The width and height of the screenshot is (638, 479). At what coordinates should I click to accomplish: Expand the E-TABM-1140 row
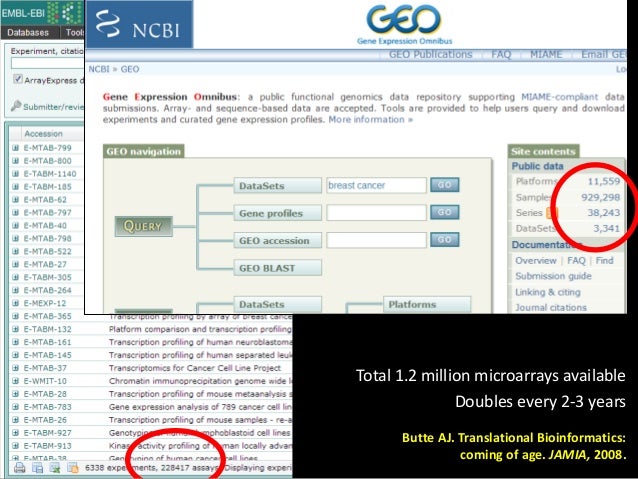15,174
